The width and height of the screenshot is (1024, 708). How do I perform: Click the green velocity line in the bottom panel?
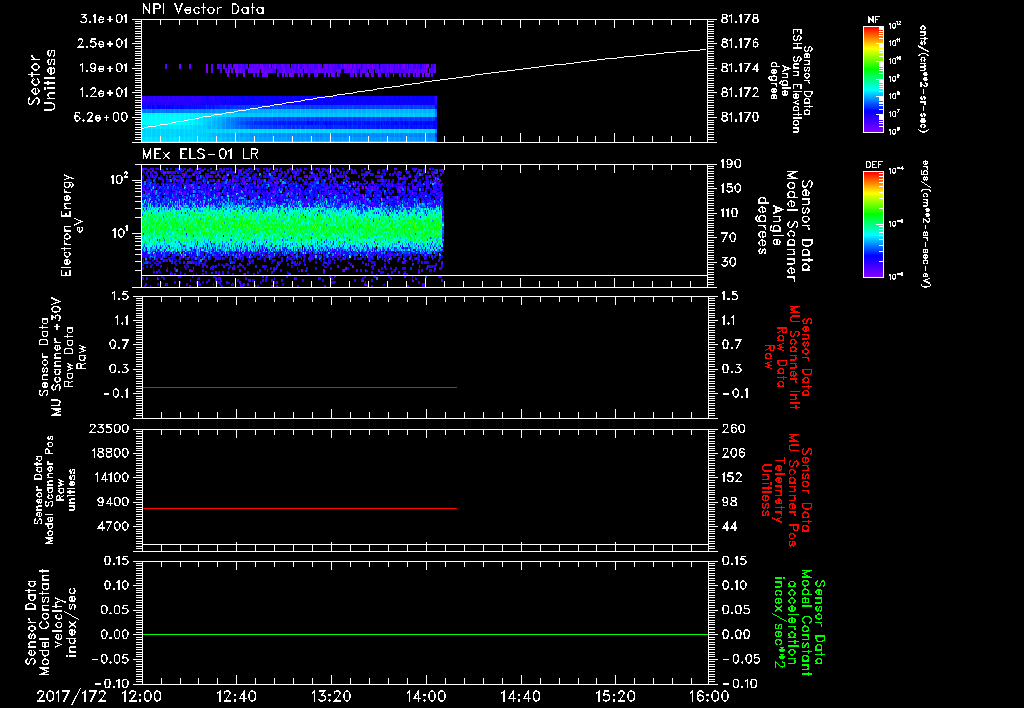click(425, 634)
